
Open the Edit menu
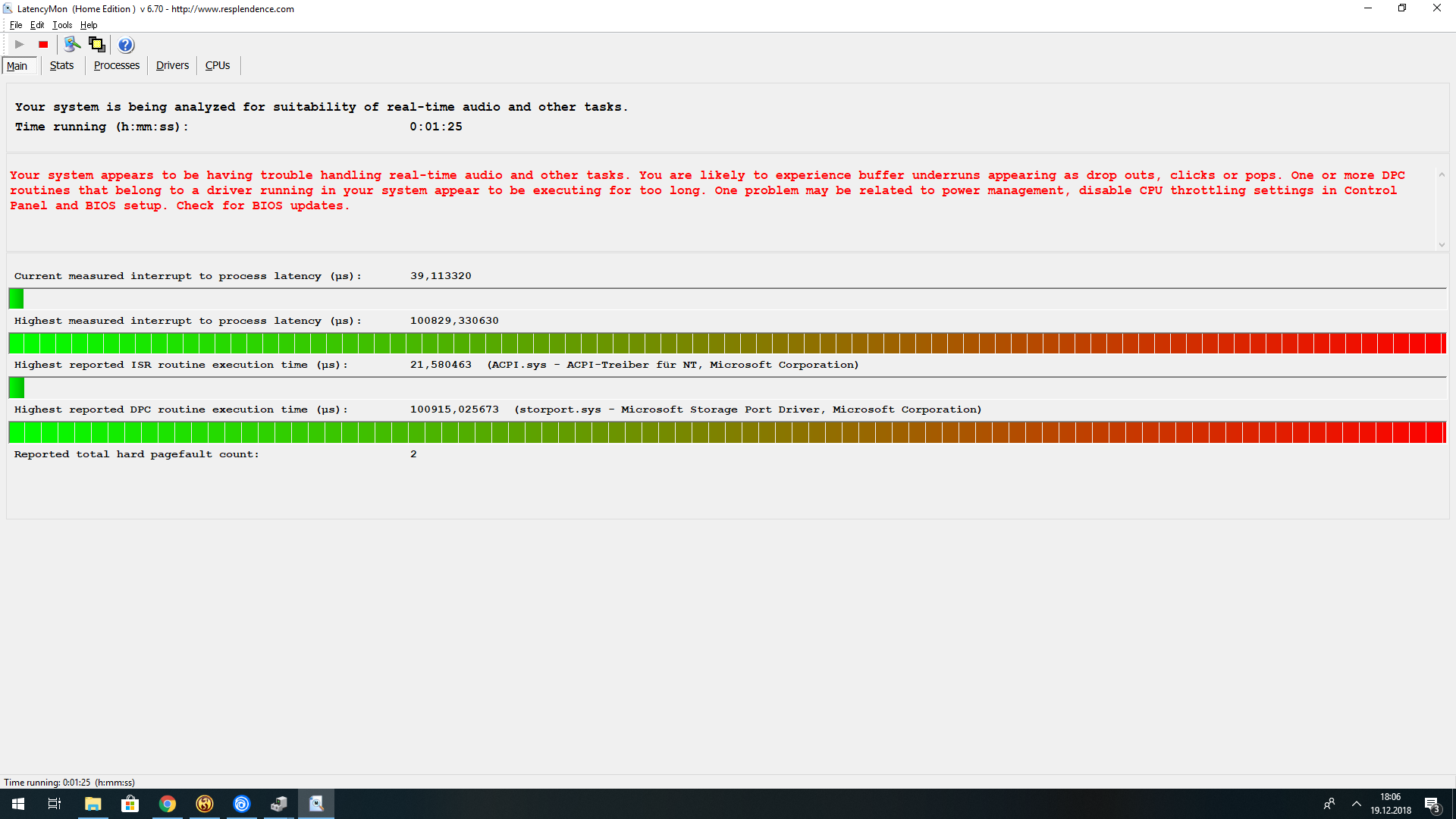click(x=37, y=25)
